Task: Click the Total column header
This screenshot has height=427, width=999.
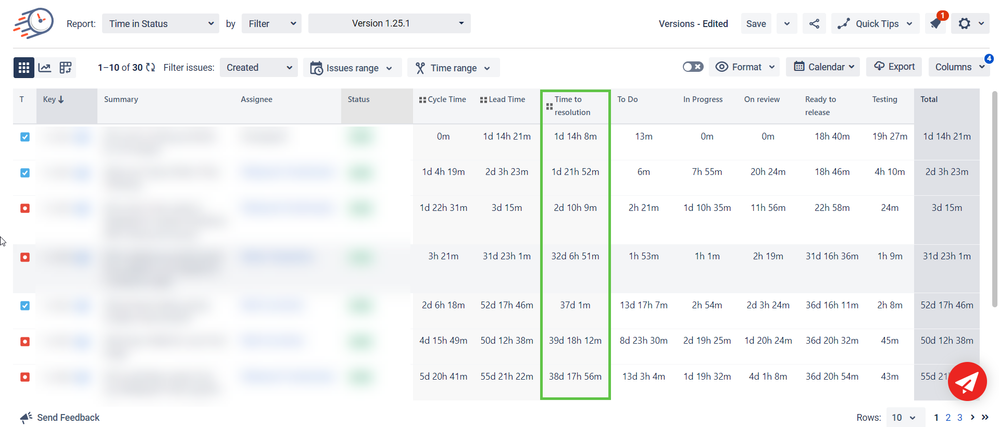Action: (x=946, y=106)
